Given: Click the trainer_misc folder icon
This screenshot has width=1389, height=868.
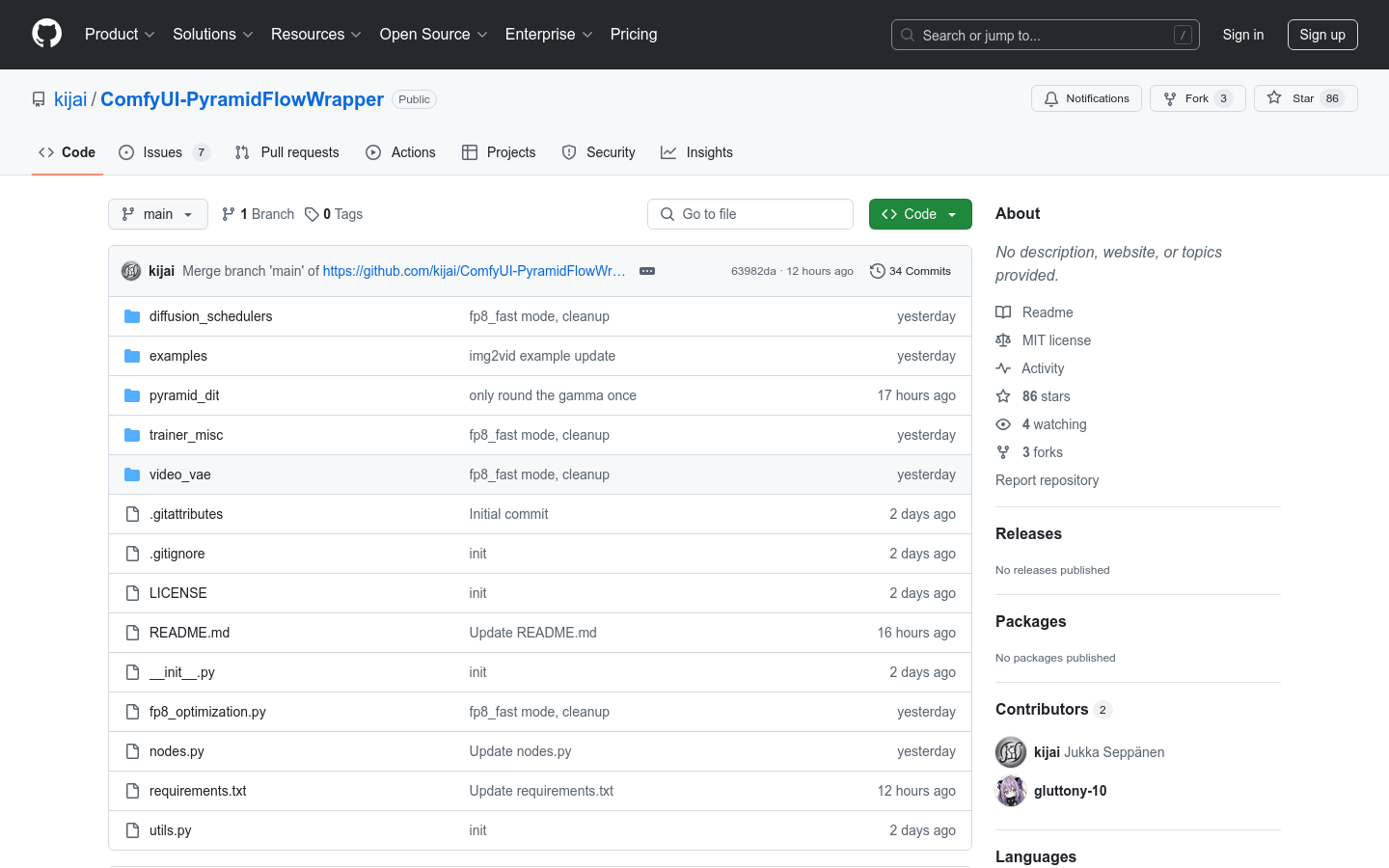Looking at the screenshot, I should pyautogui.click(x=132, y=435).
